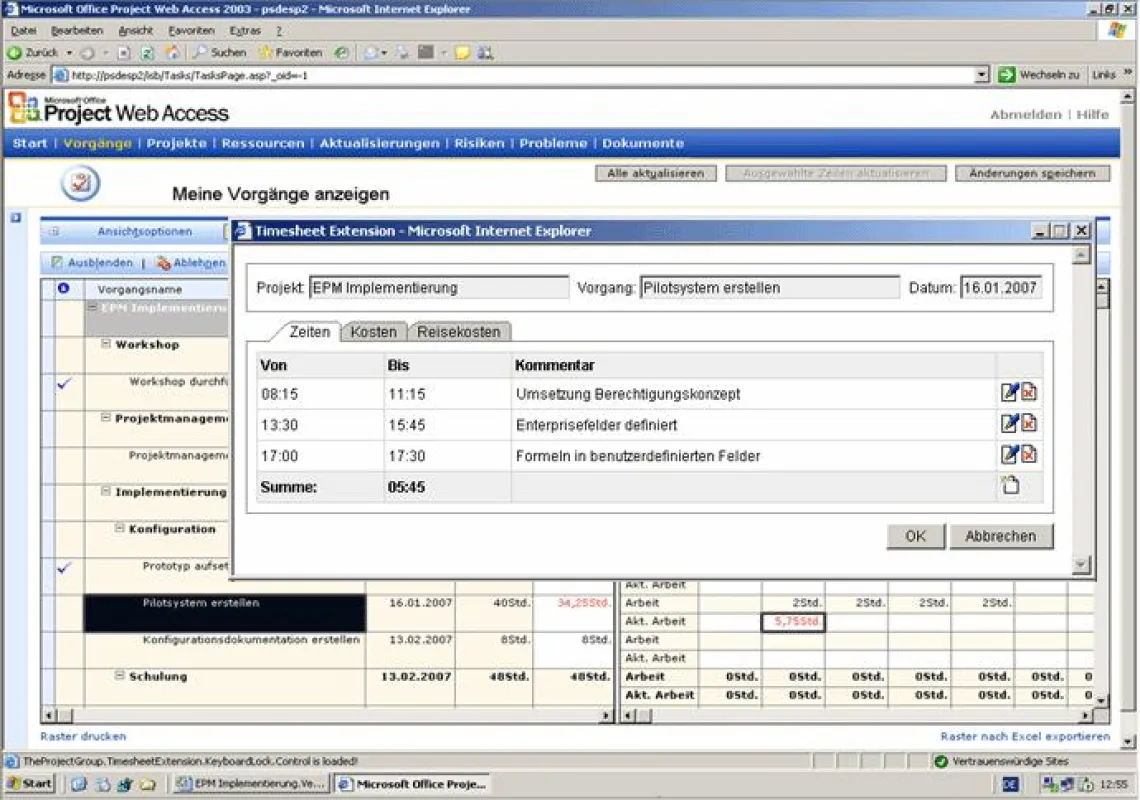The image size is (1140, 800).
Task: Collapse the Schulung summary task
Action: tap(120, 675)
